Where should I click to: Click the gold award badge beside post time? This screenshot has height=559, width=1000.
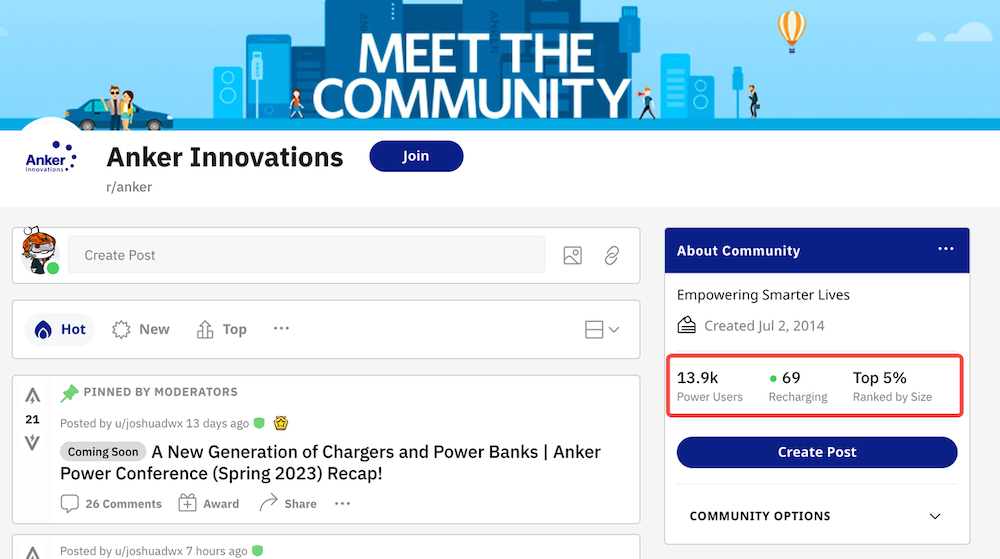pos(281,423)
